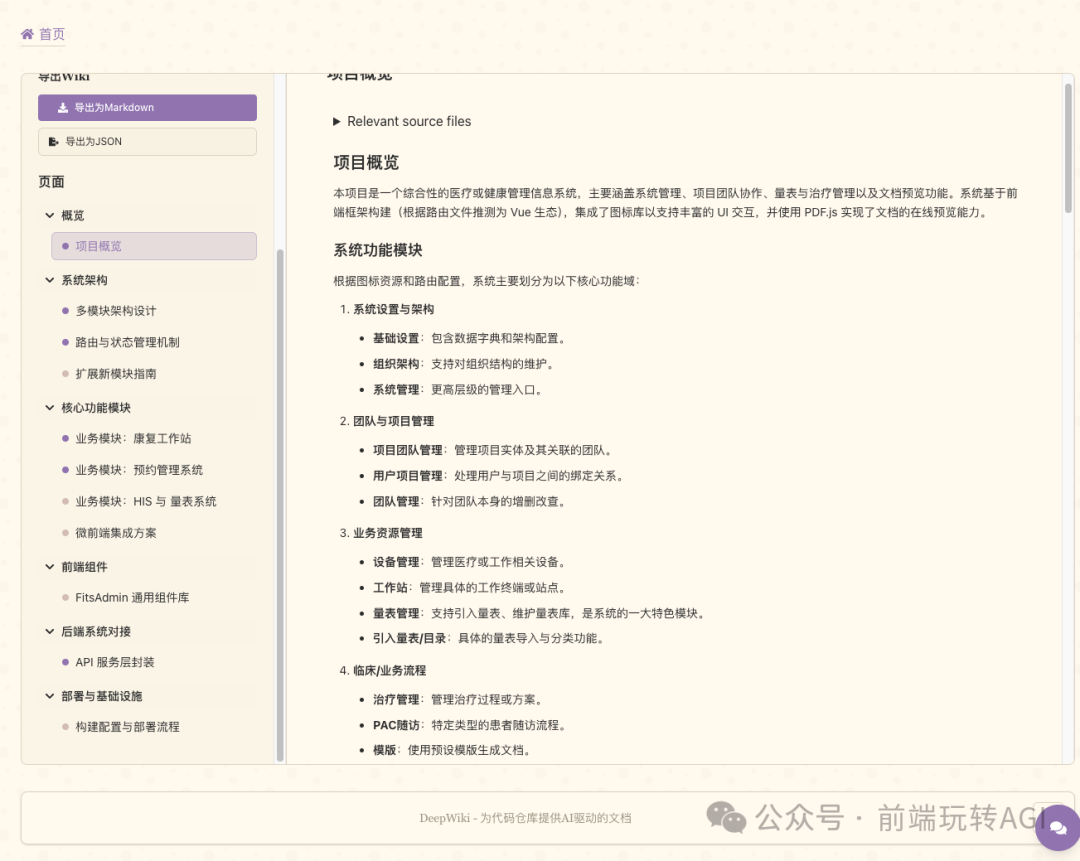This screenshot has width=1080, height=861.
Task: Click the DeepWiki link in the footer
Action: click(443, 819)
